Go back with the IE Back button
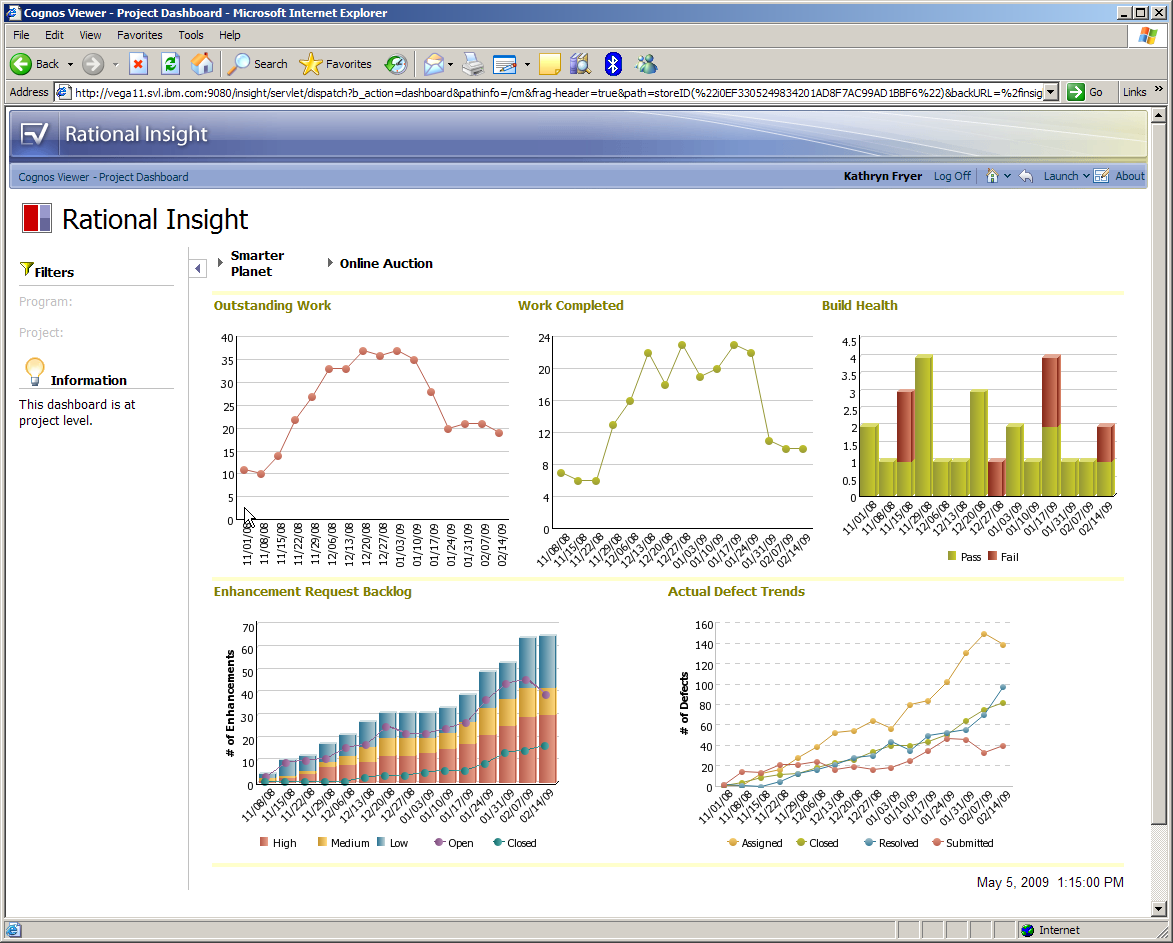 [34, 64]
